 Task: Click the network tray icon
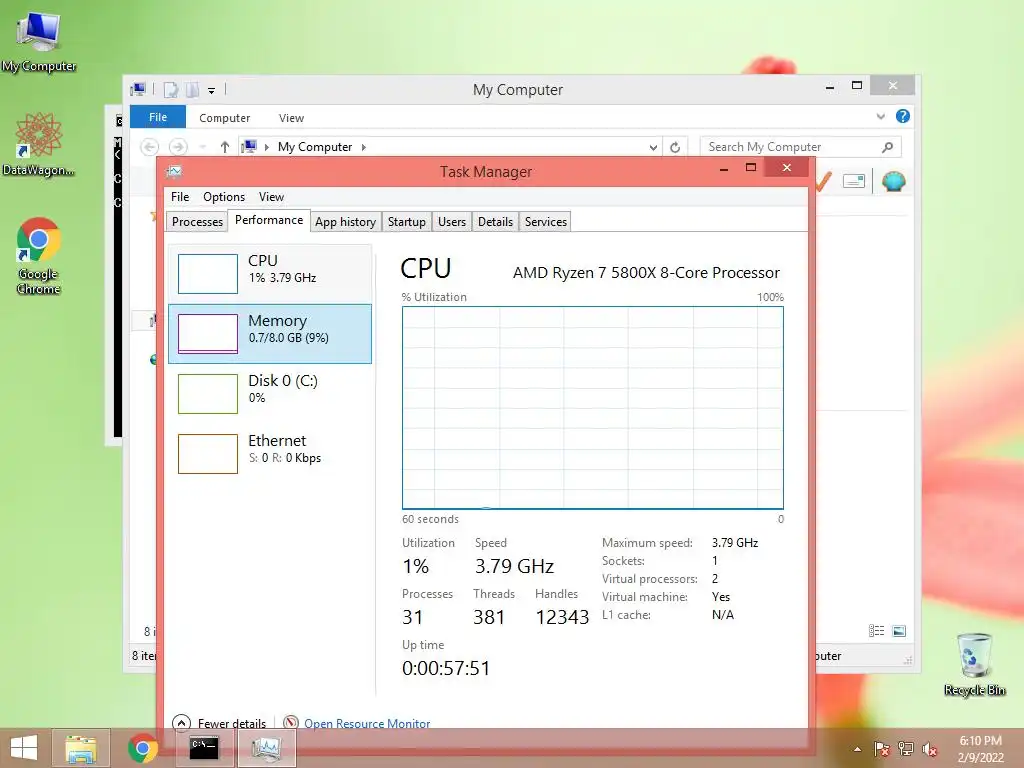pos(906,749)
